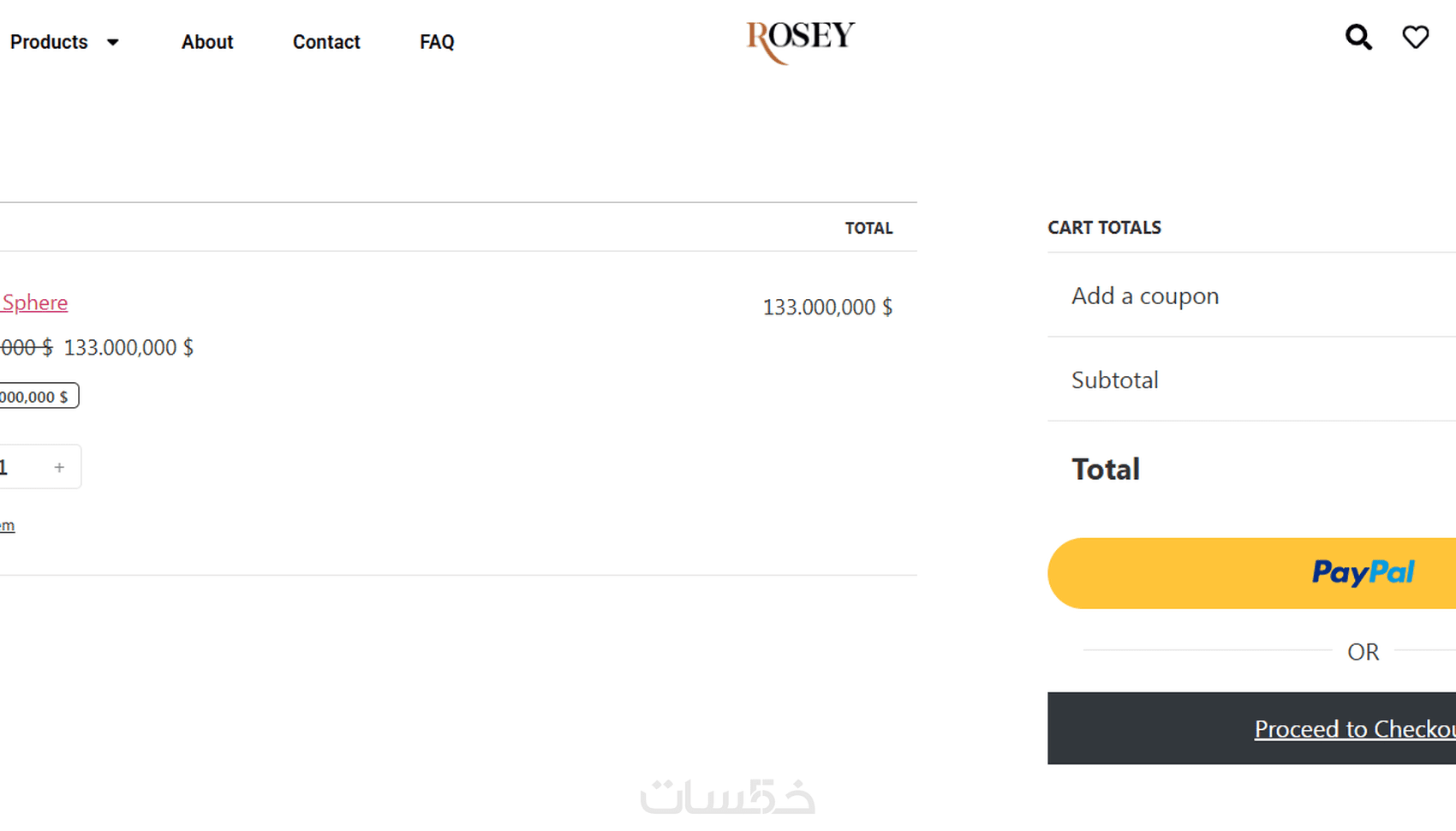Click Proceed to Checkout
This screenshot has height=831, width=1456.
coord(1353,728)
